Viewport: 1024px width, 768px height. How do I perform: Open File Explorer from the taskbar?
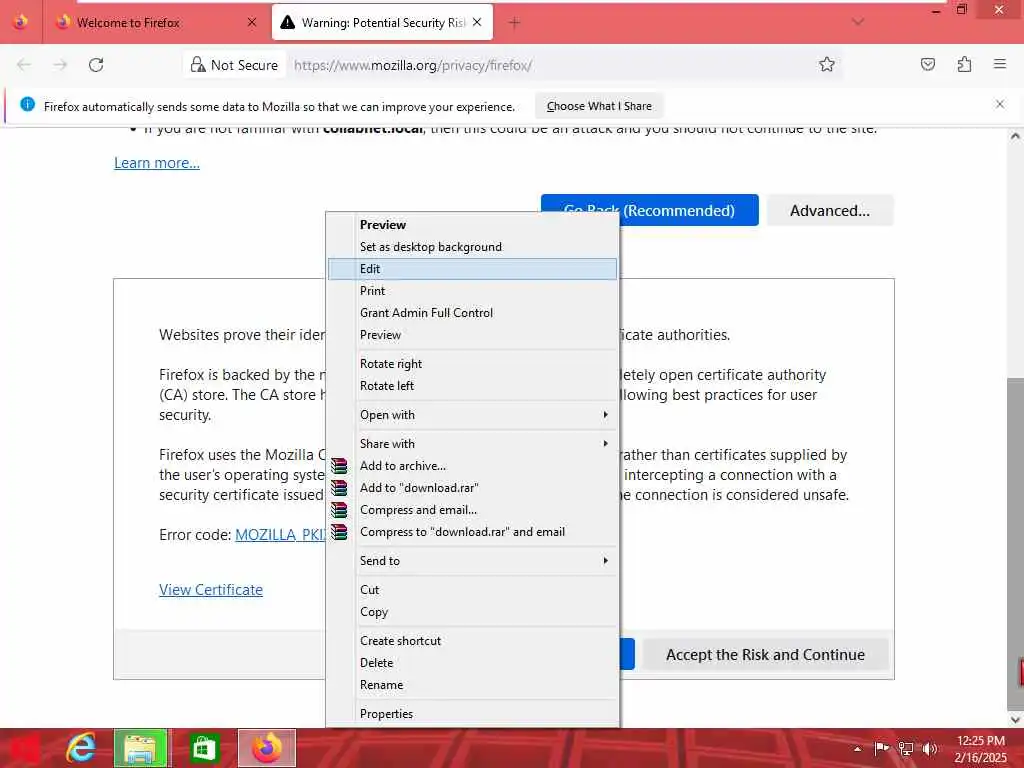[141, 748]
